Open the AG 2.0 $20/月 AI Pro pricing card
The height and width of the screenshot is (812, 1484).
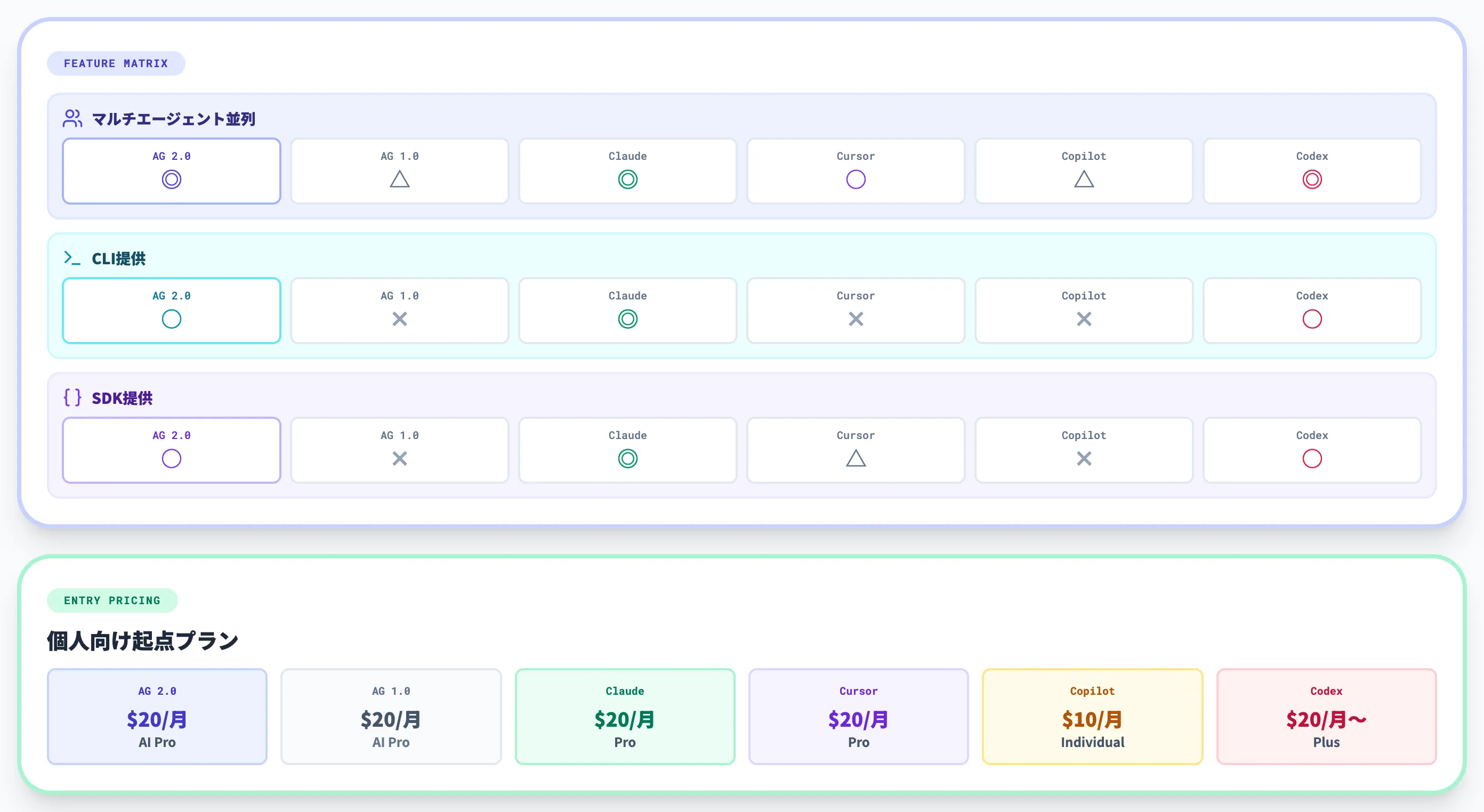[x=157, y=717]
